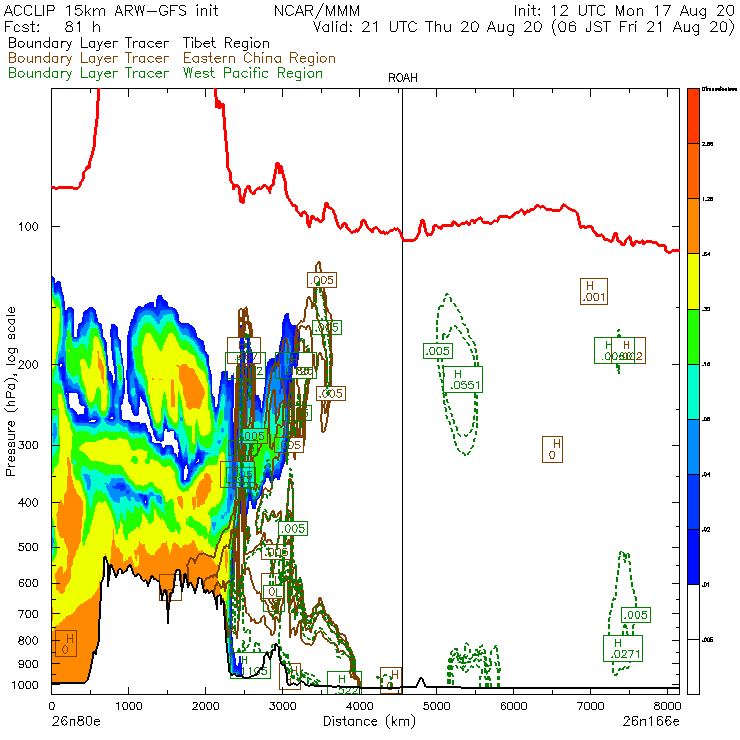Click the '26n80e' start coordinate label
Screen dimensions: 740x740
point(75,721)
